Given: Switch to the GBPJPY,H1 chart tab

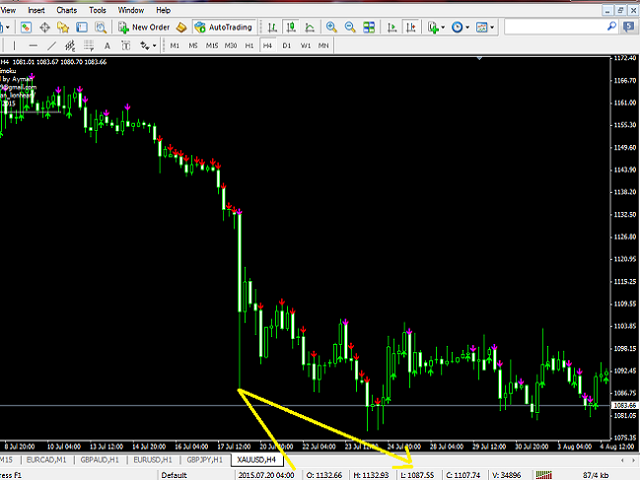Looking at the screenshot, I should (x=204, y=460).
